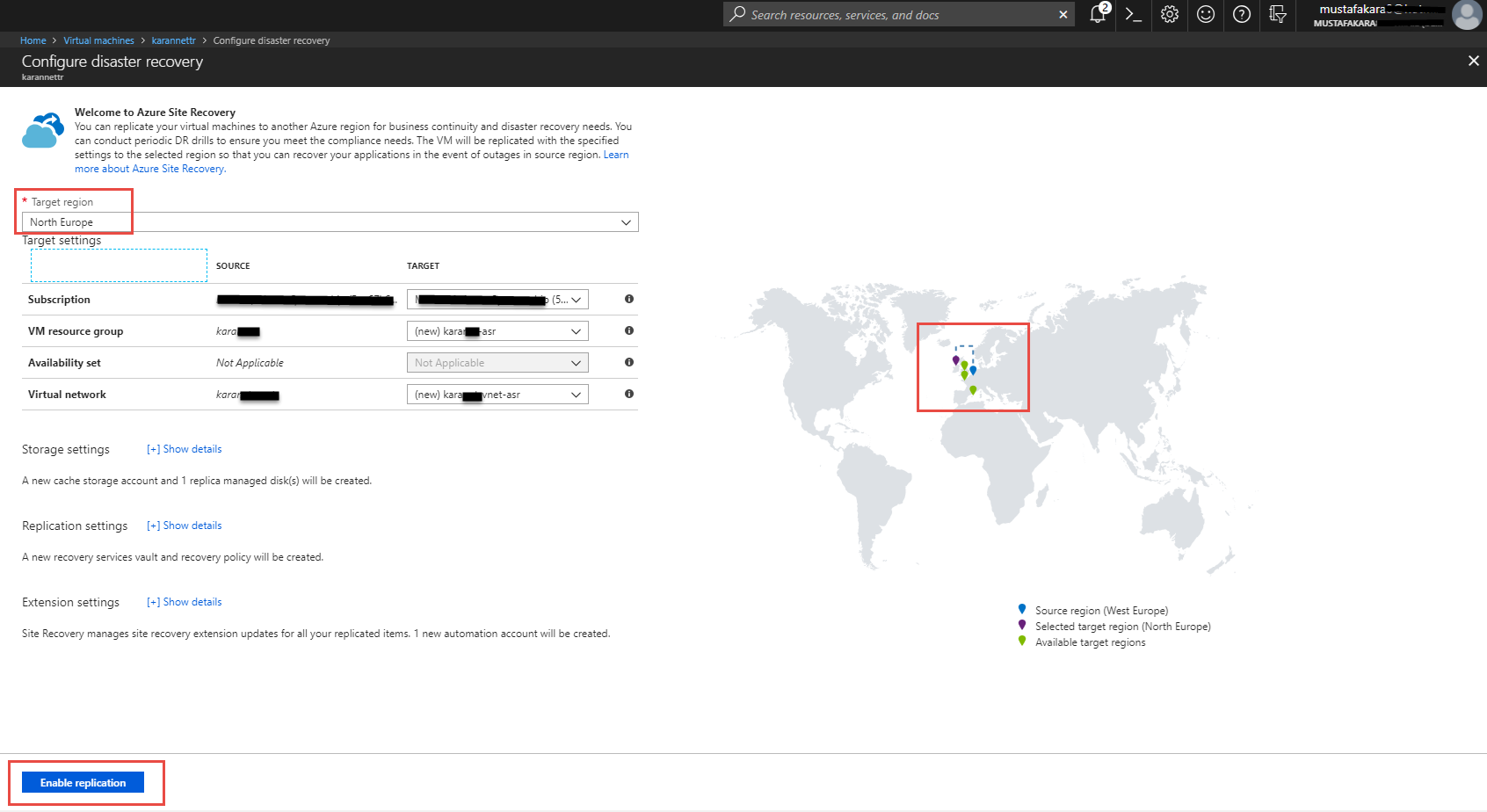Click Configure disaster recovery breadcrumb text
The height and width of the screenshot is (812, 1487).
coord(272,40)
